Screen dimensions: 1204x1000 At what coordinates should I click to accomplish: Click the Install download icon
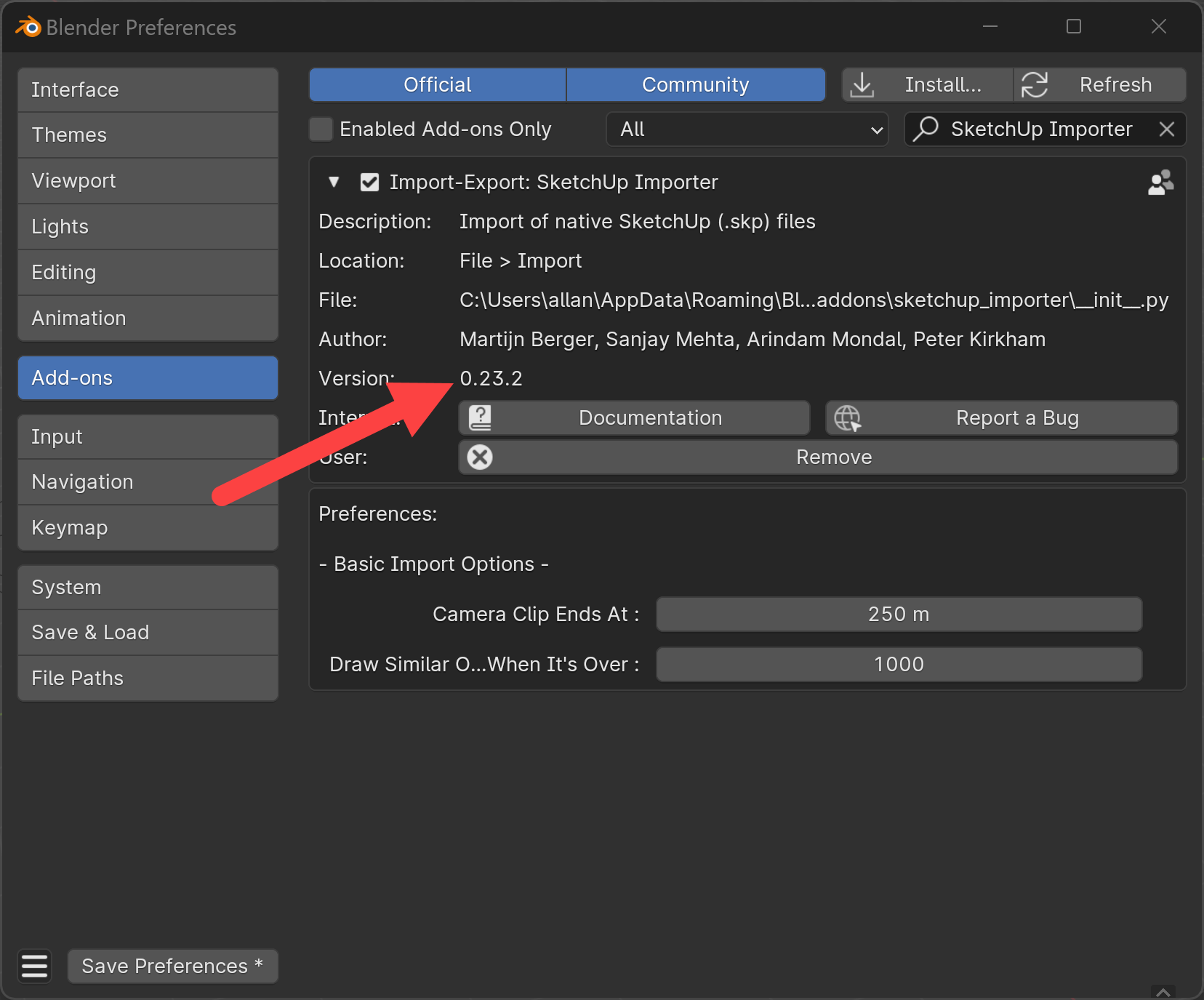[862, 84]
